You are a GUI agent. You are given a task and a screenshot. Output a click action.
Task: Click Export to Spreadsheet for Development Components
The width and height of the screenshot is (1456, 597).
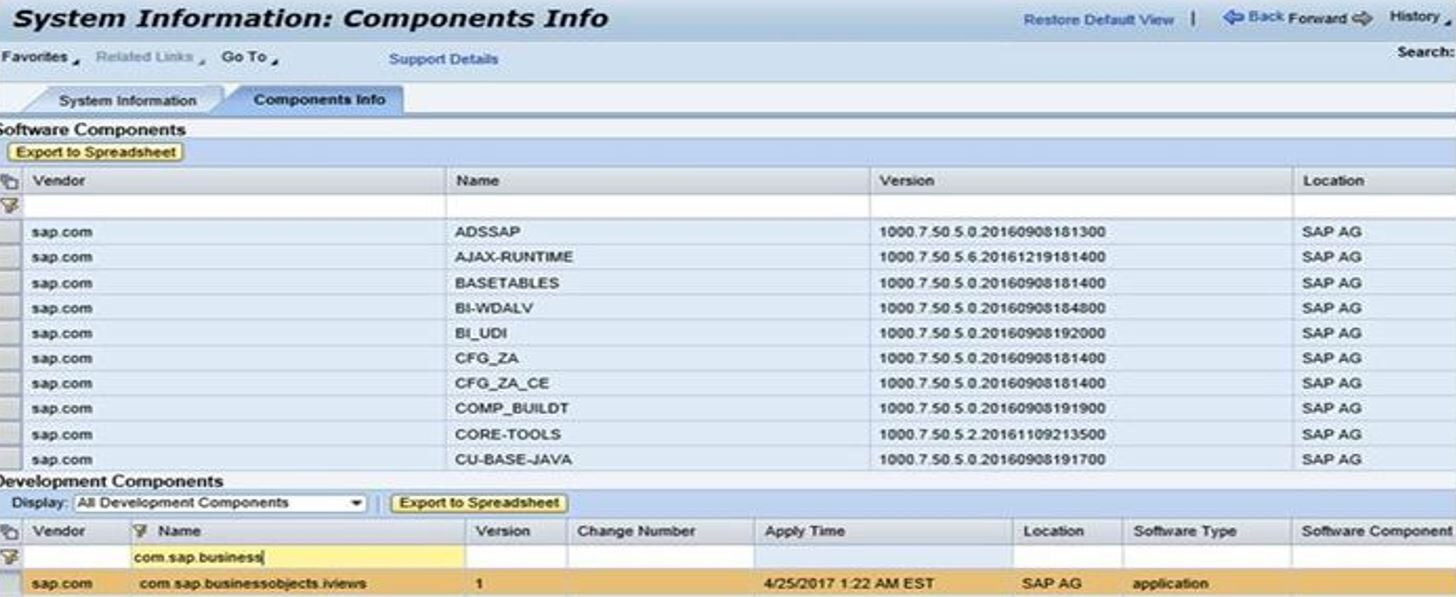pyautogui.click(x=478, y=503)
